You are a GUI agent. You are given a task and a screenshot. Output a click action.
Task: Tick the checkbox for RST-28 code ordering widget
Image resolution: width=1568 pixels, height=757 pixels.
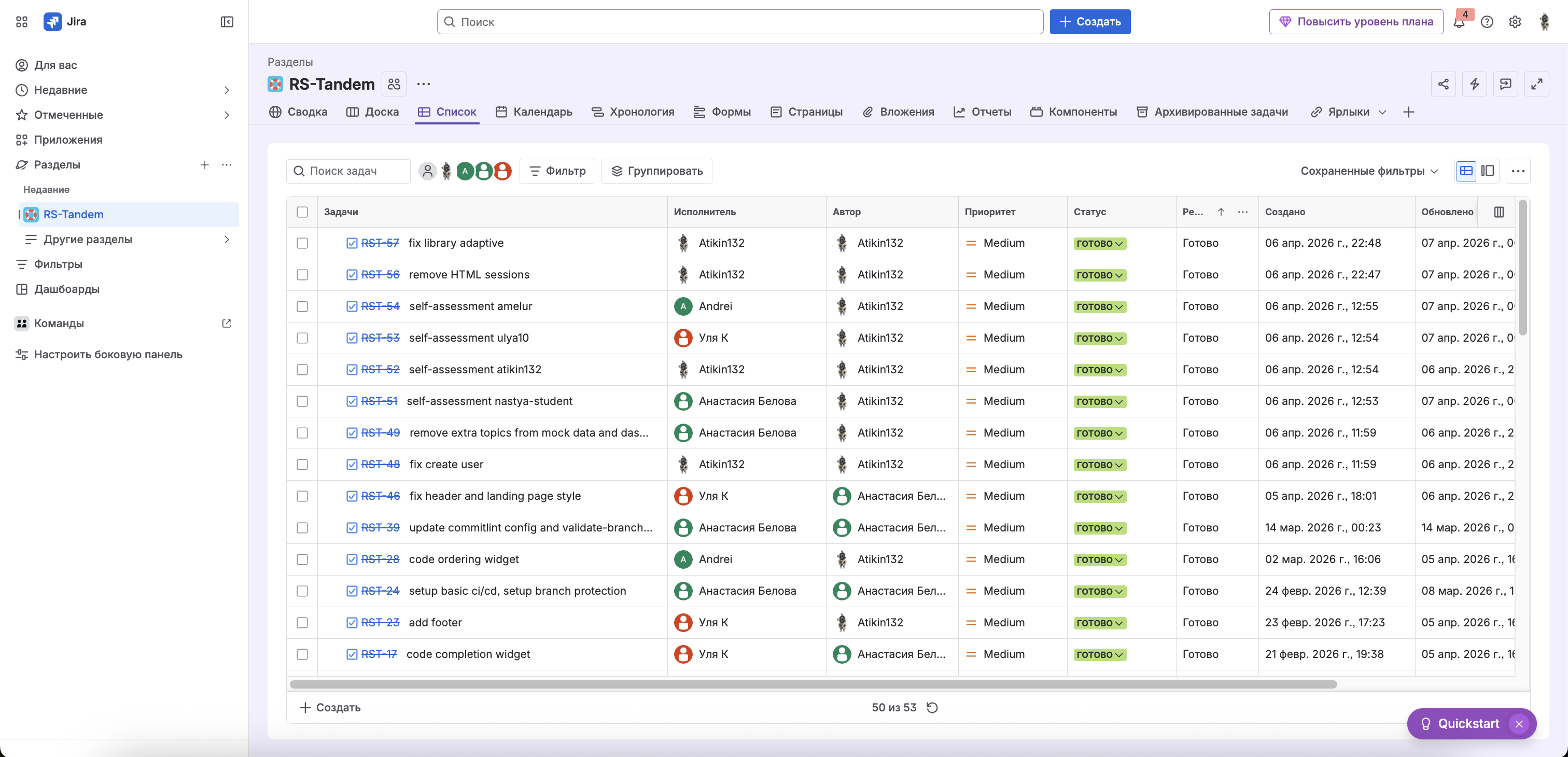[302, 559]
